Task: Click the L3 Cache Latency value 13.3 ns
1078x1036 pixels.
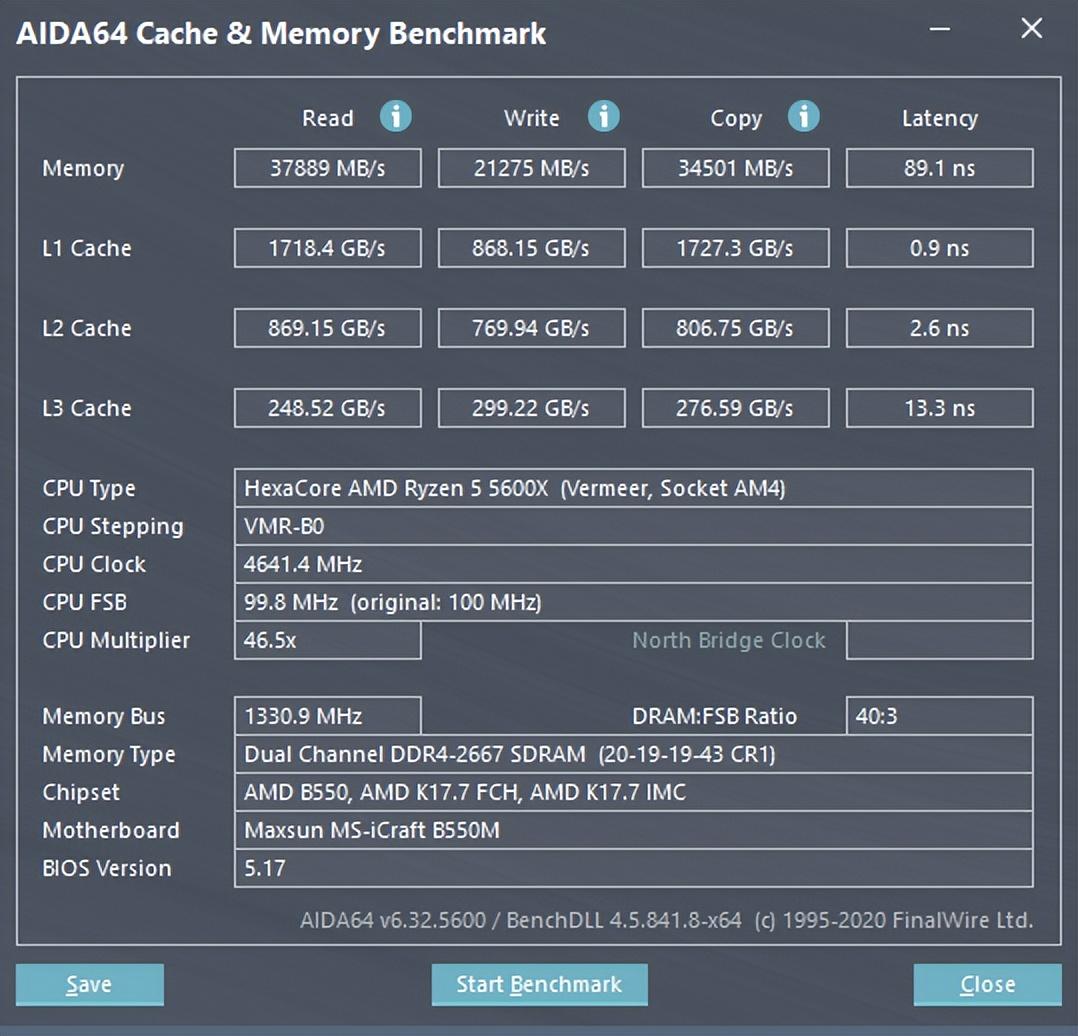Action: tap(939, 407)
